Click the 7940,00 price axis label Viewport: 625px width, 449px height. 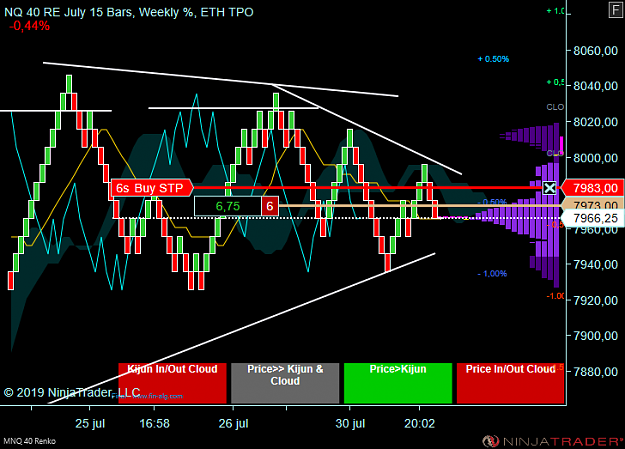(596, 264)
